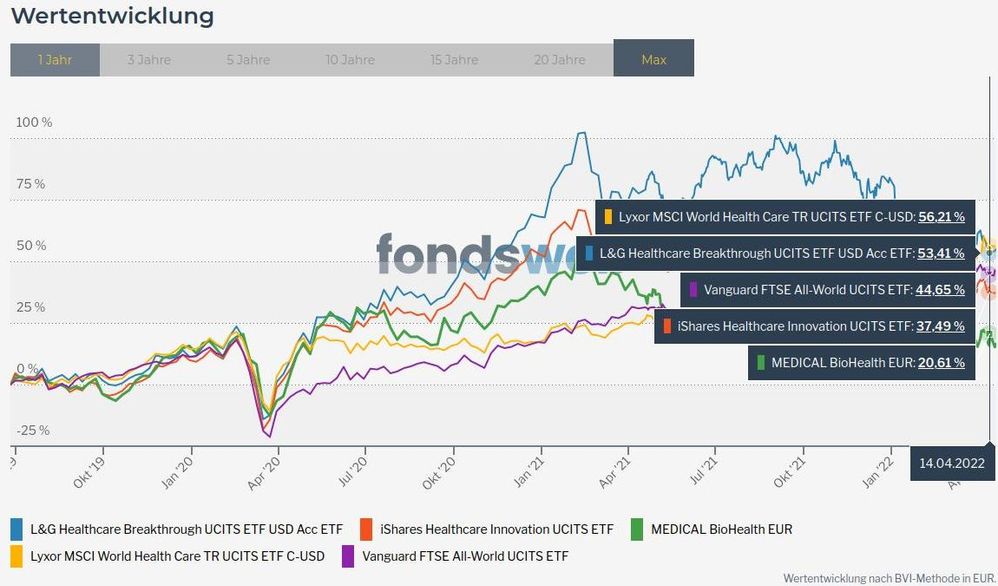998x586 pixels.
Task: Select the 1 Jahr time range tab
Action: tap(55, 60)
